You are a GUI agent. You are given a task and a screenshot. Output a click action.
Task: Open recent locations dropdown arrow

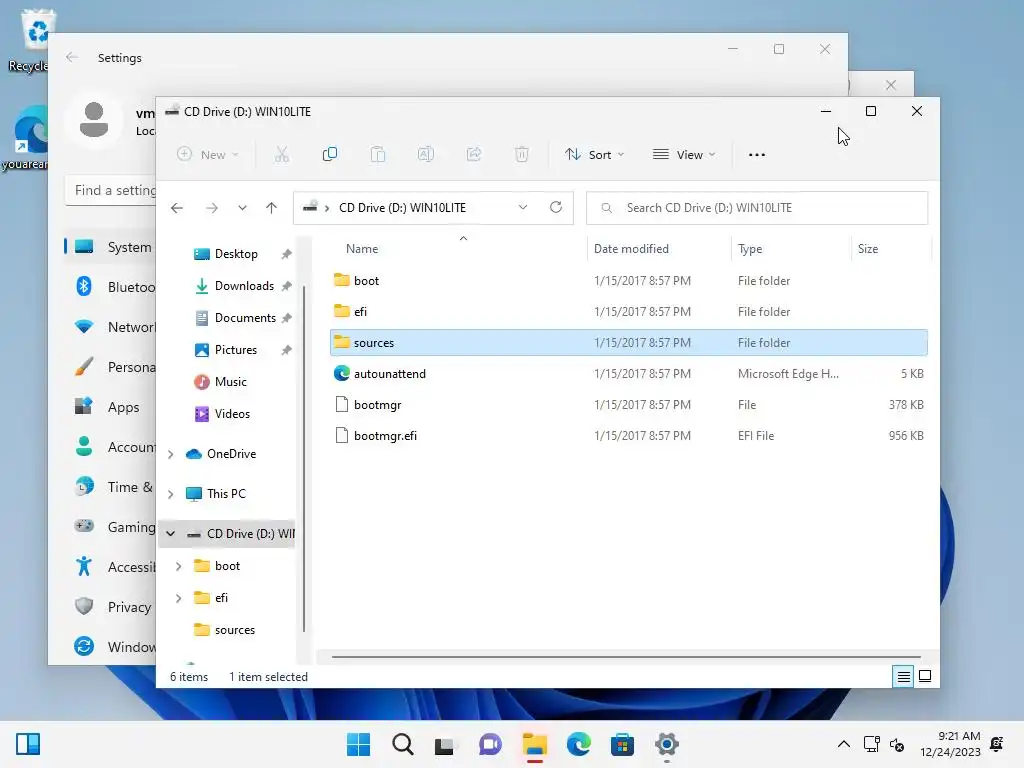(x=242, y=208)
